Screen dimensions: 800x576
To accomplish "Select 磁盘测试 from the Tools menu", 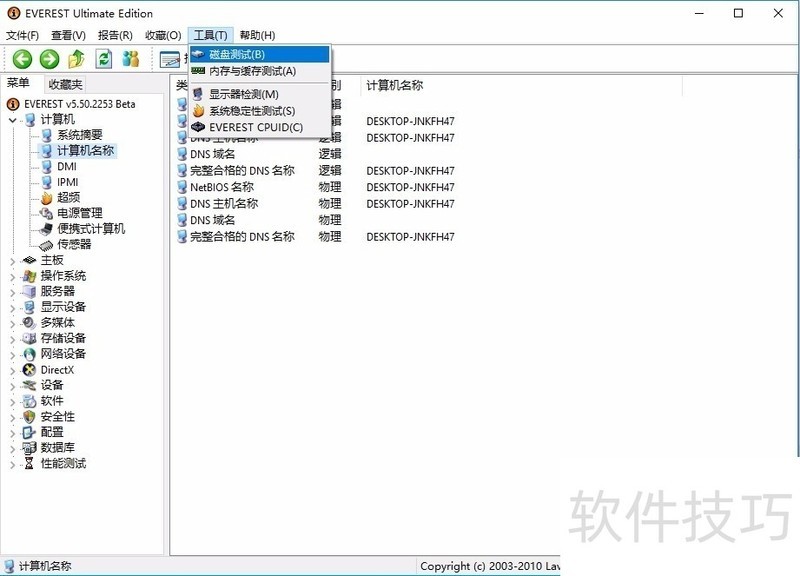I will point(239,54).
